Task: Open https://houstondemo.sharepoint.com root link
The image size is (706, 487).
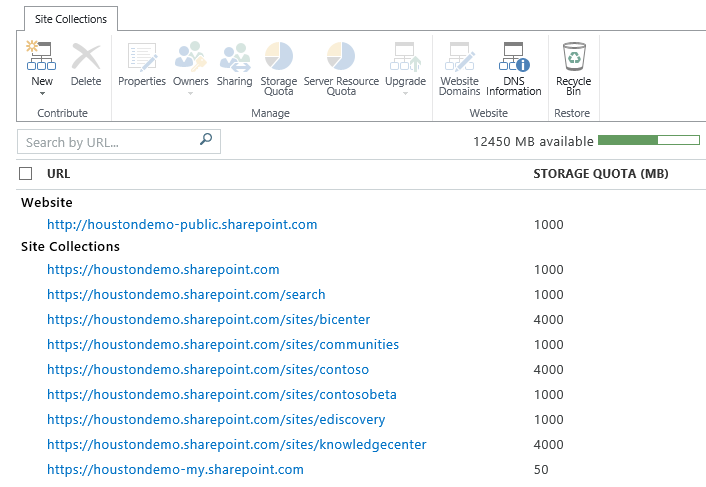Action: [x=163, y=270]
